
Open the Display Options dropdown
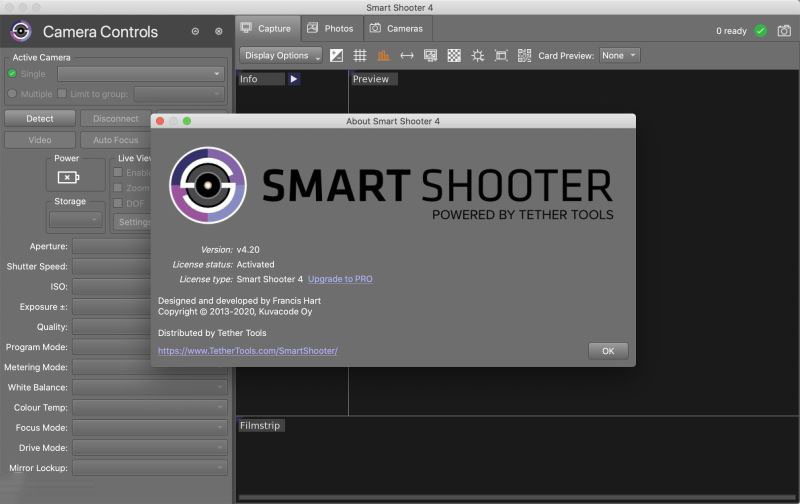point(281,56)
